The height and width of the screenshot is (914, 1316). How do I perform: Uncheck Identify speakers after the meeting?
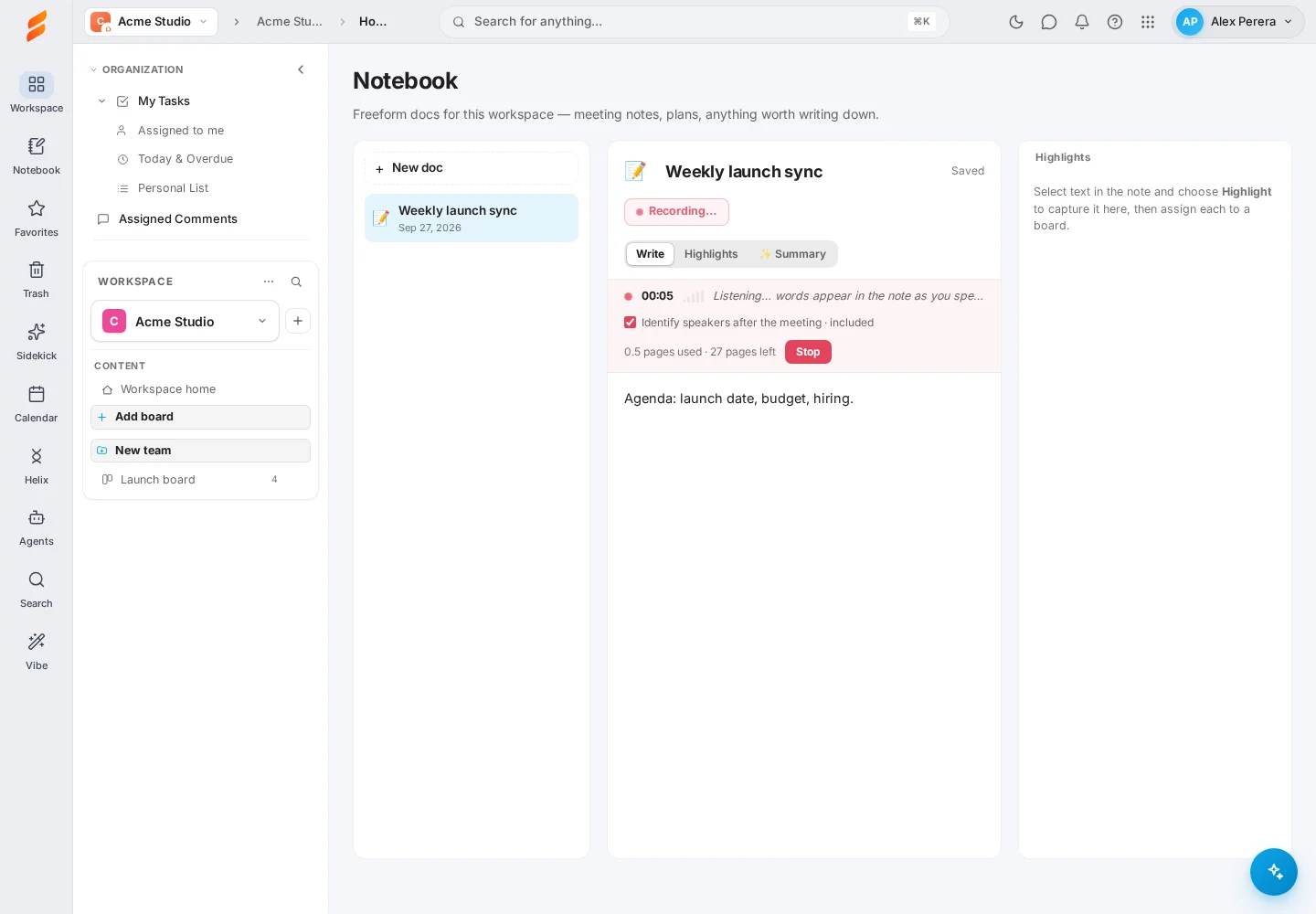click(630, 323)
